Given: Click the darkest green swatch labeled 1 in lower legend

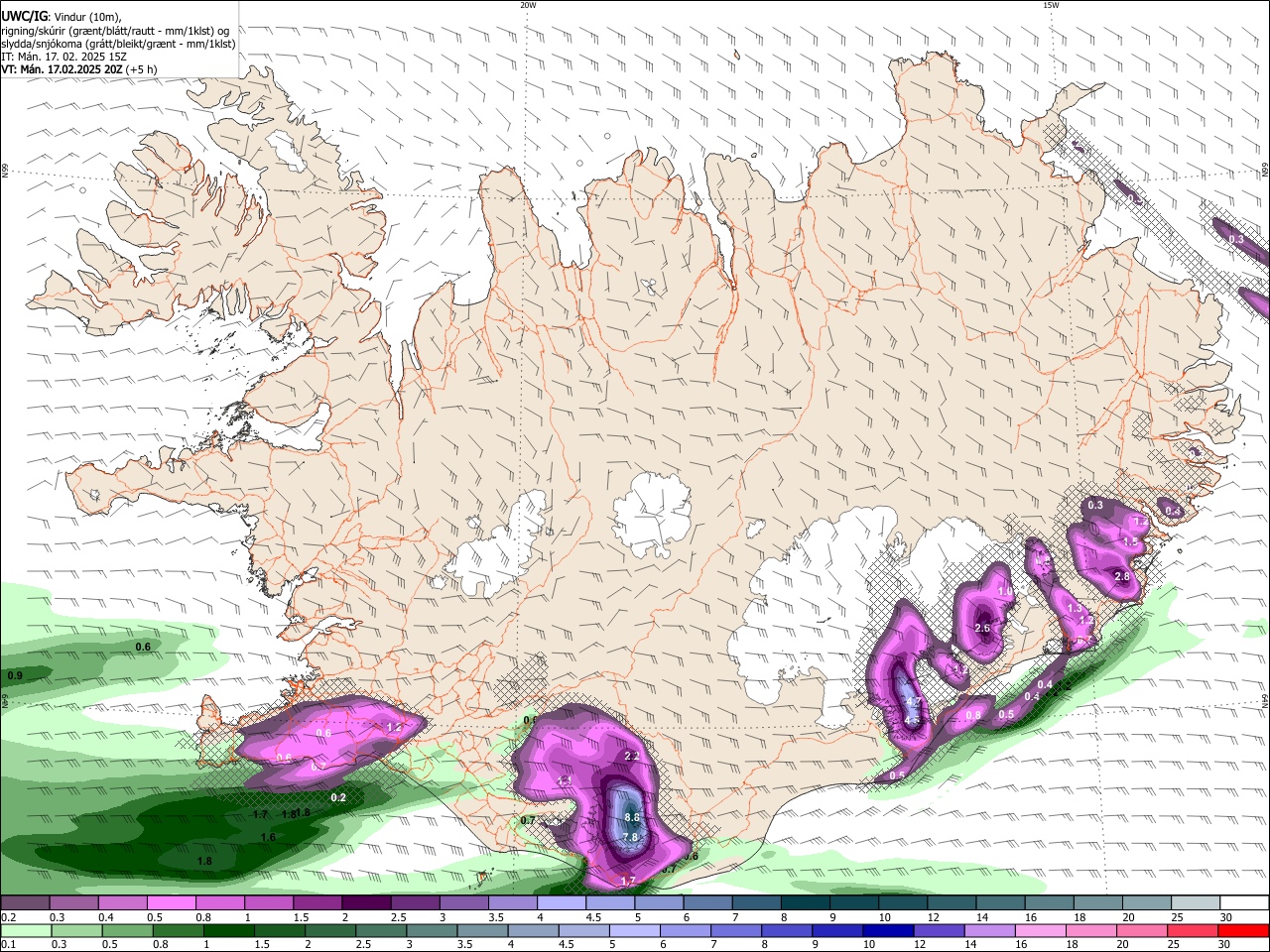Looking at the screenshot, I should point(228,930).
